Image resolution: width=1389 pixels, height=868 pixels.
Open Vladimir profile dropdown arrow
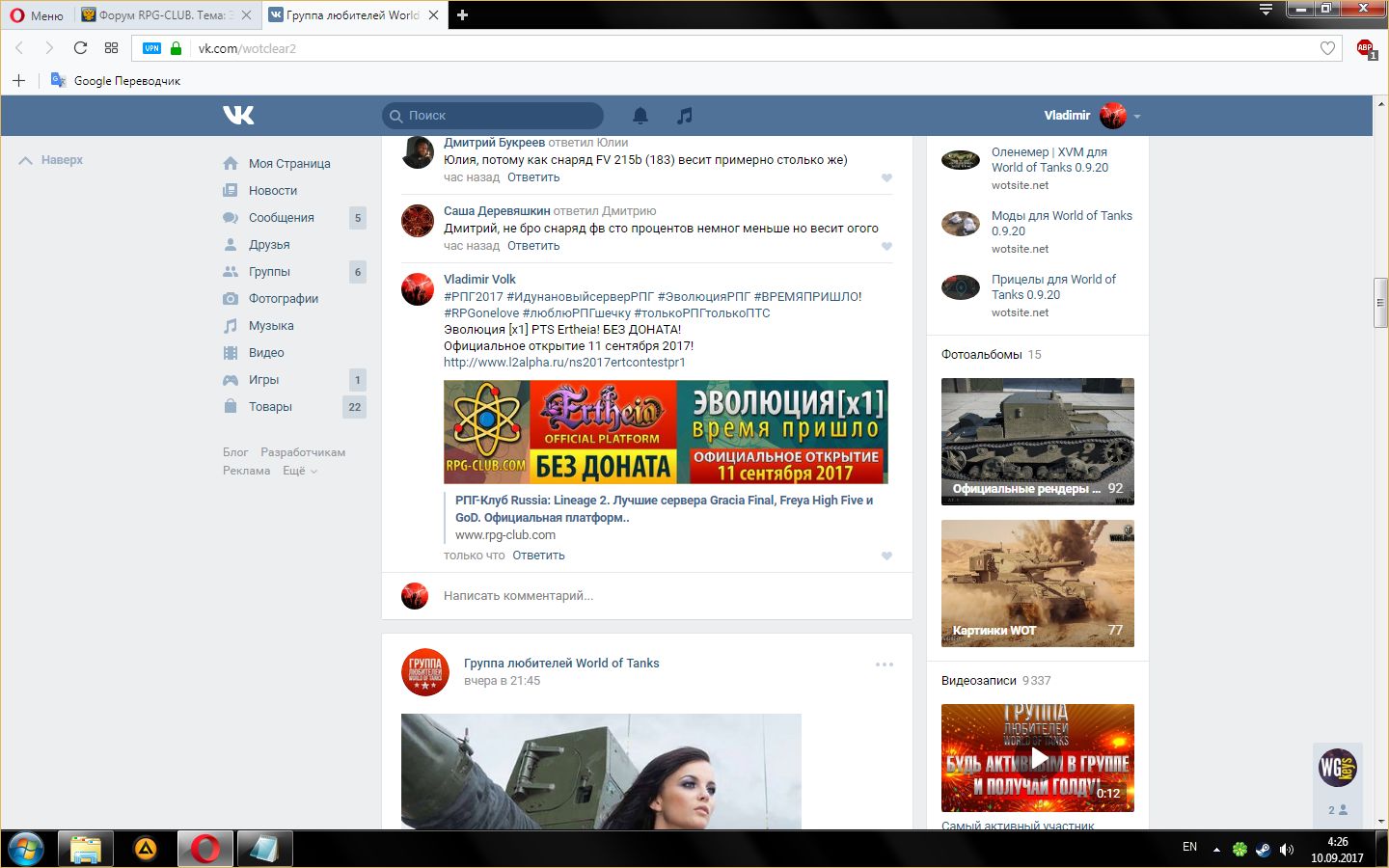point(1137,116)
